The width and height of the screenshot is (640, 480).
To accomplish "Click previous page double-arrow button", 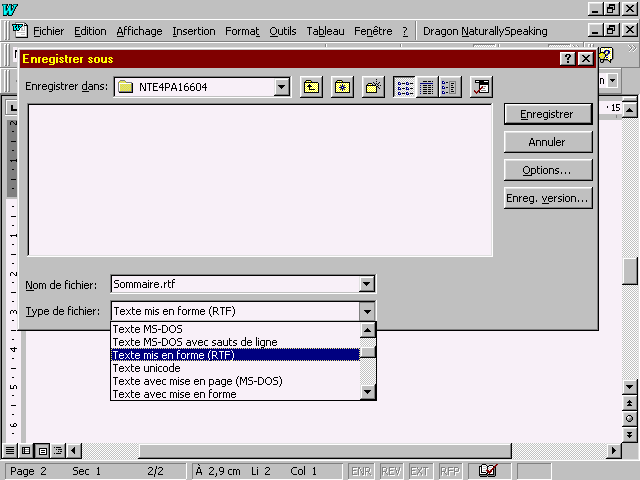I will (x=629, y=403).
